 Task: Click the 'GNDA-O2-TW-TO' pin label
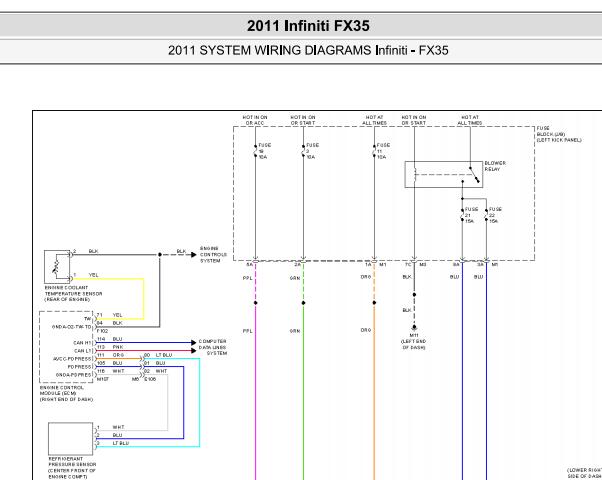72,327
